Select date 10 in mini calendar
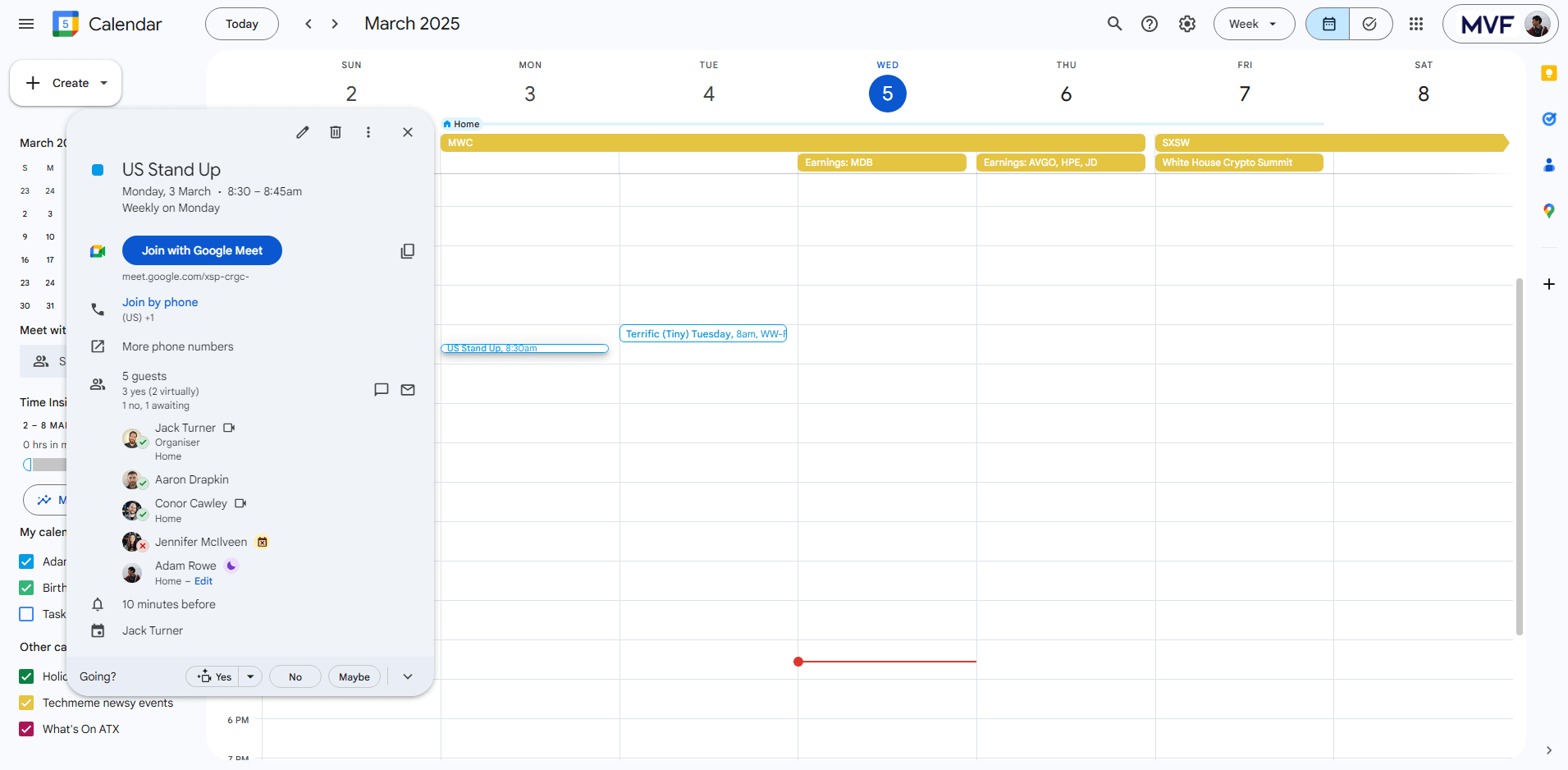 coord(50,236)
